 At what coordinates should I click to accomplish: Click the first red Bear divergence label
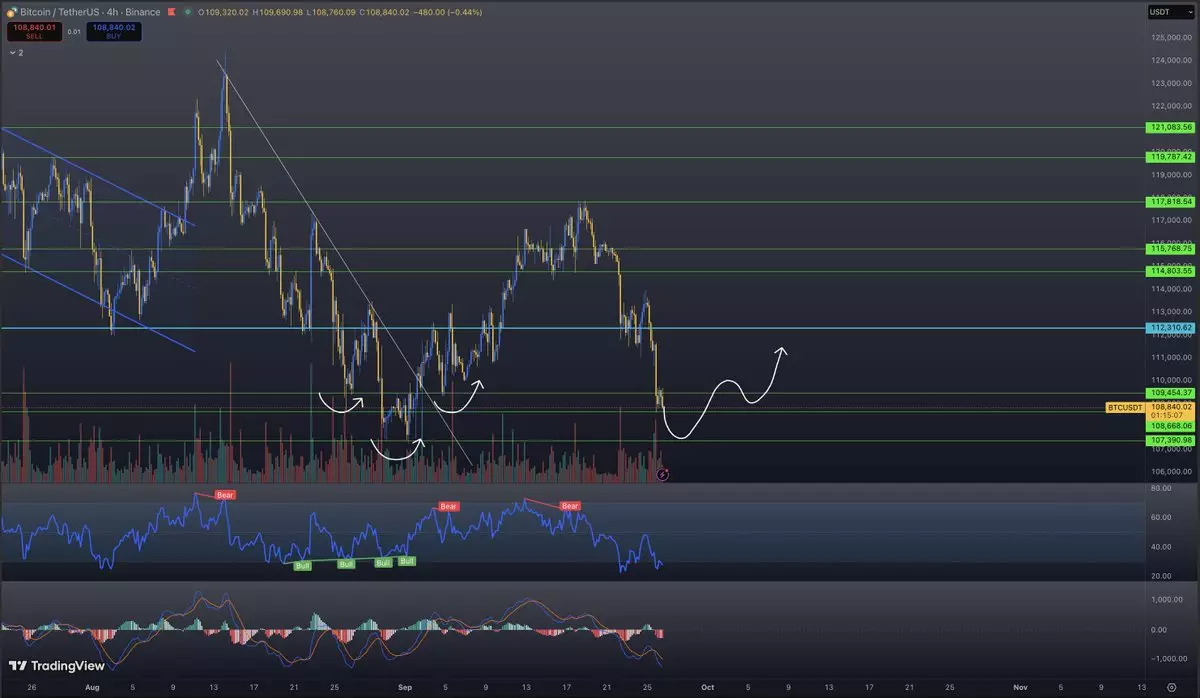tap(225, 495)
